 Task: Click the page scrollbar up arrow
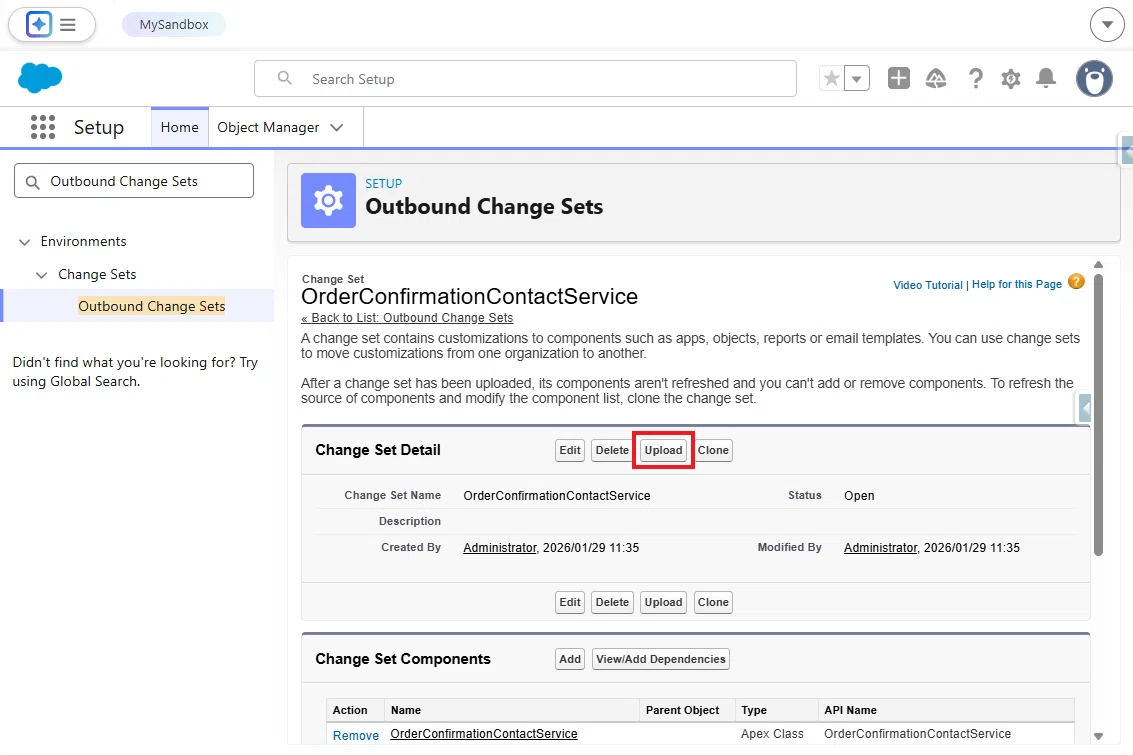(1098, 264)
